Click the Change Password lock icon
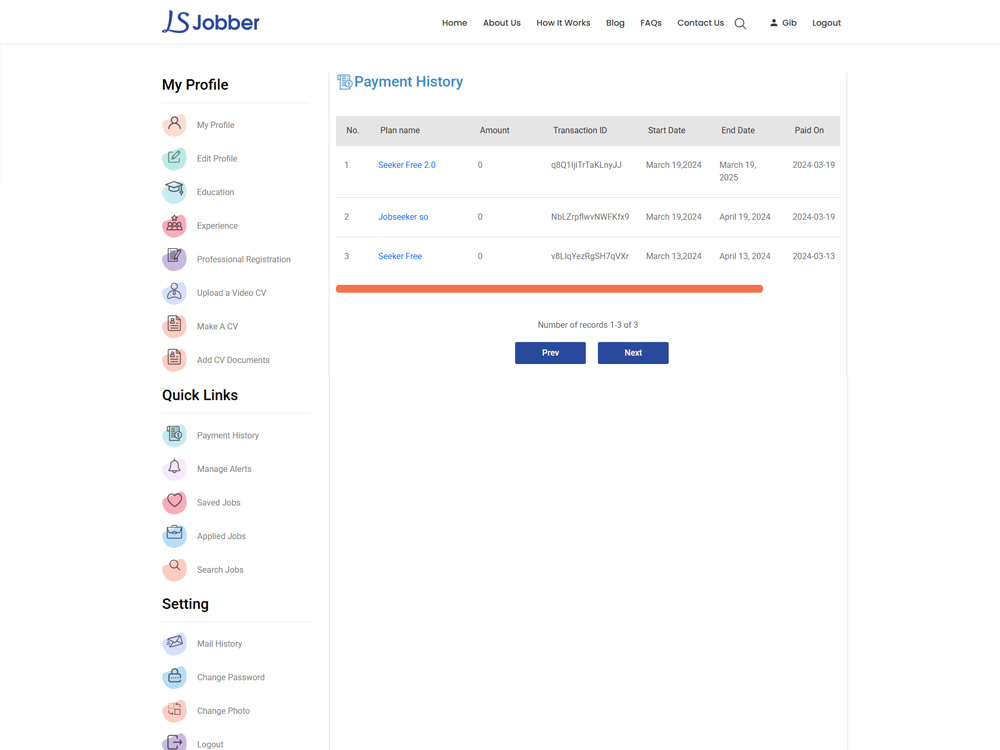The width and height of the screenshot is (1000, 750). pos(174,677)
